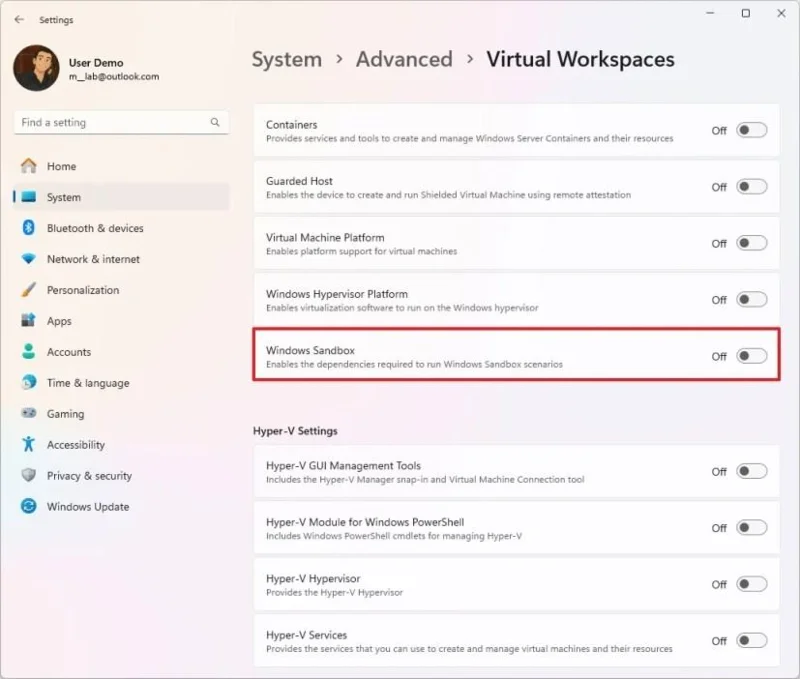Screen dimensions: 800x679
Task: Click the Hyper-V Hypervisor title text
Action: 313,579
